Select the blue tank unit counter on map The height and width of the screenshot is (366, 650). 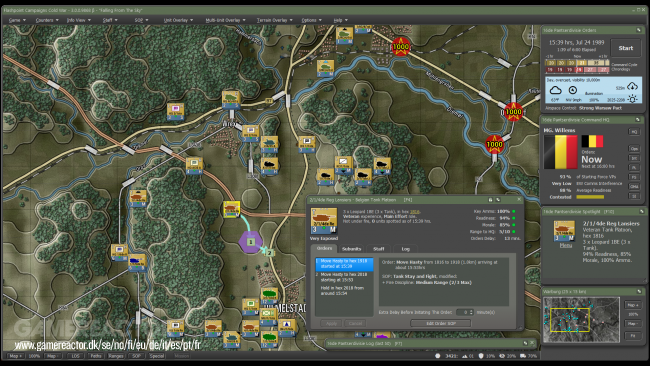point(136,262)
